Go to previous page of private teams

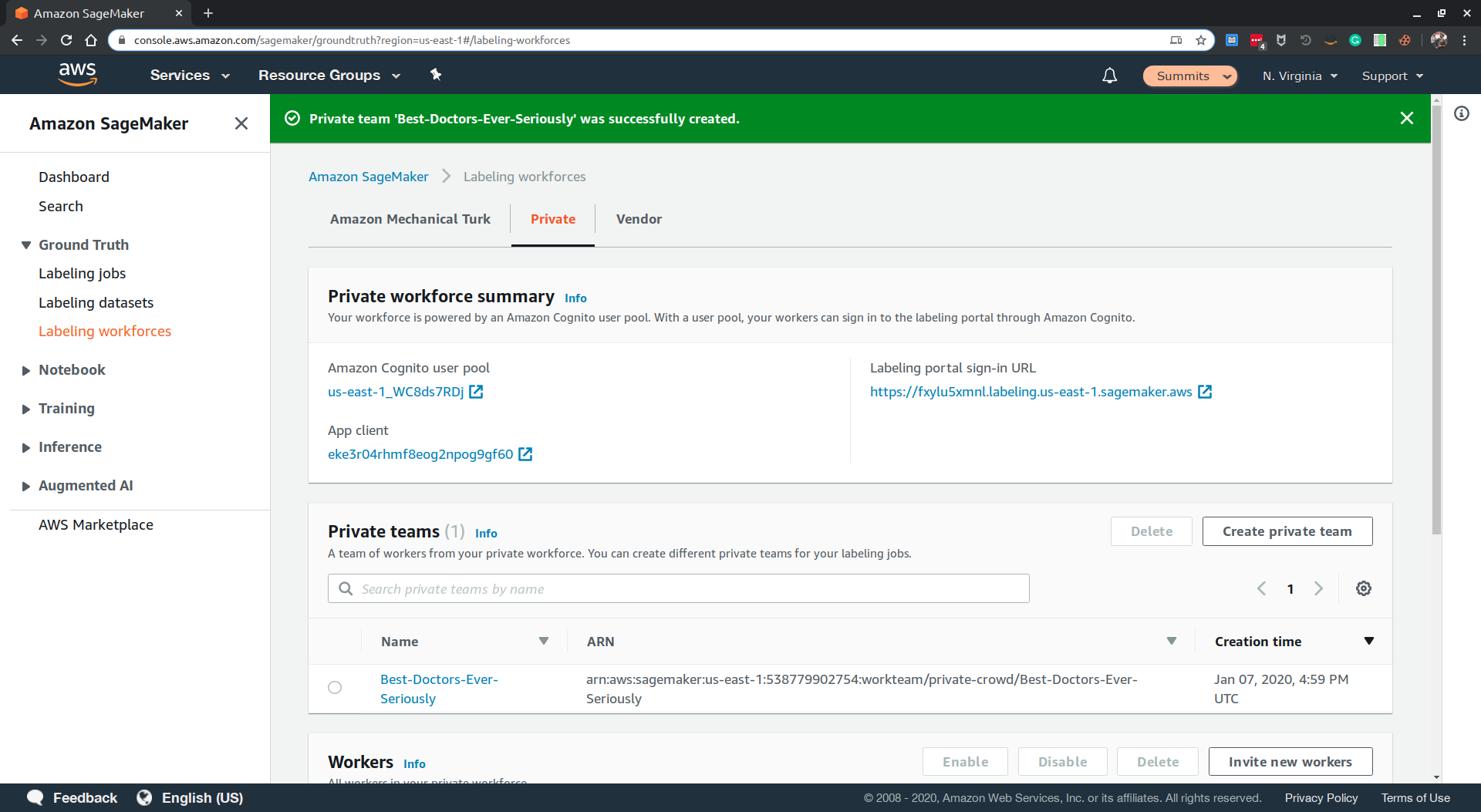click(1261, 588)
